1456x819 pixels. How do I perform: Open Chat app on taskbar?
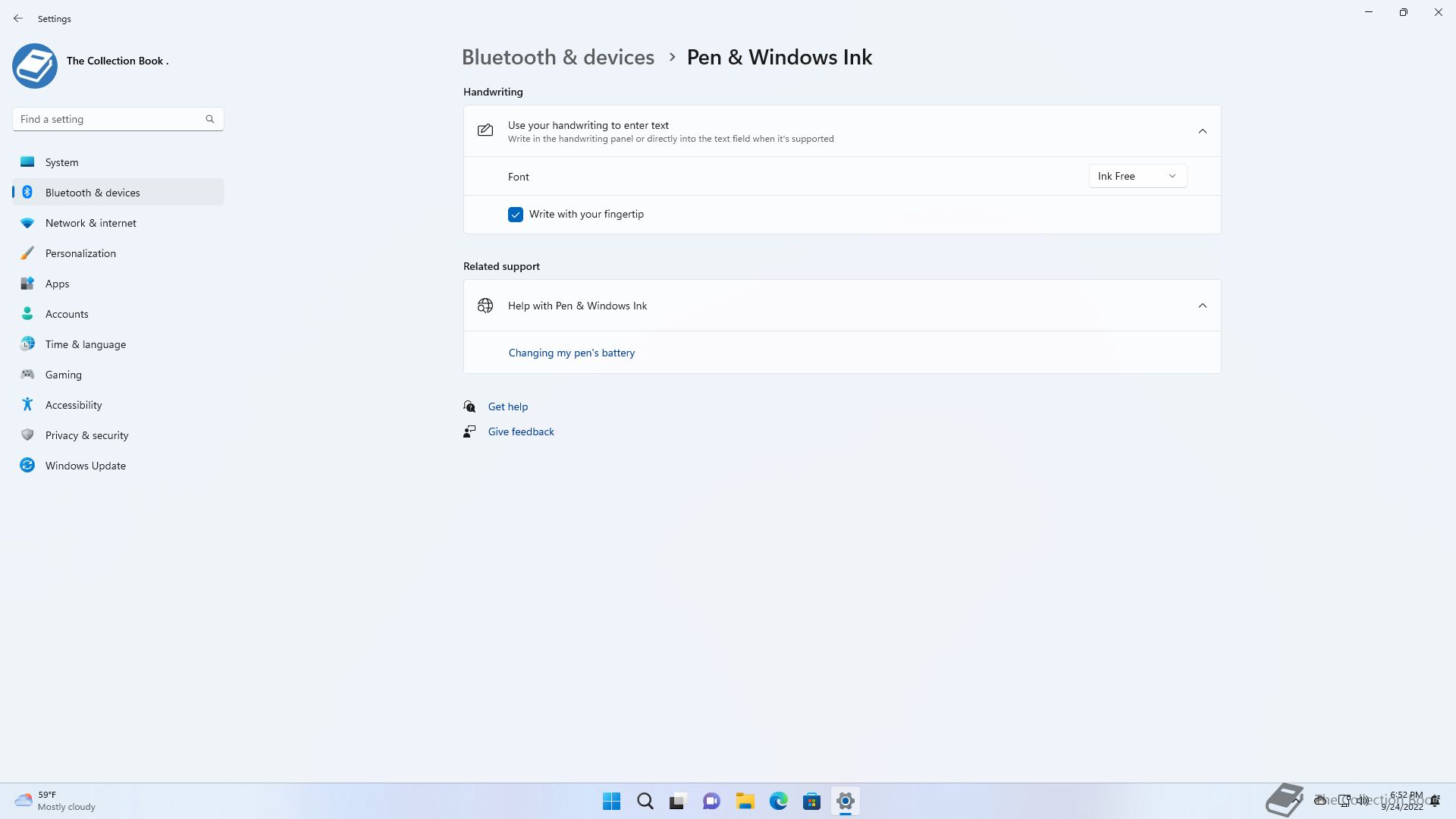pyautogui.click(x=711, y=801)
